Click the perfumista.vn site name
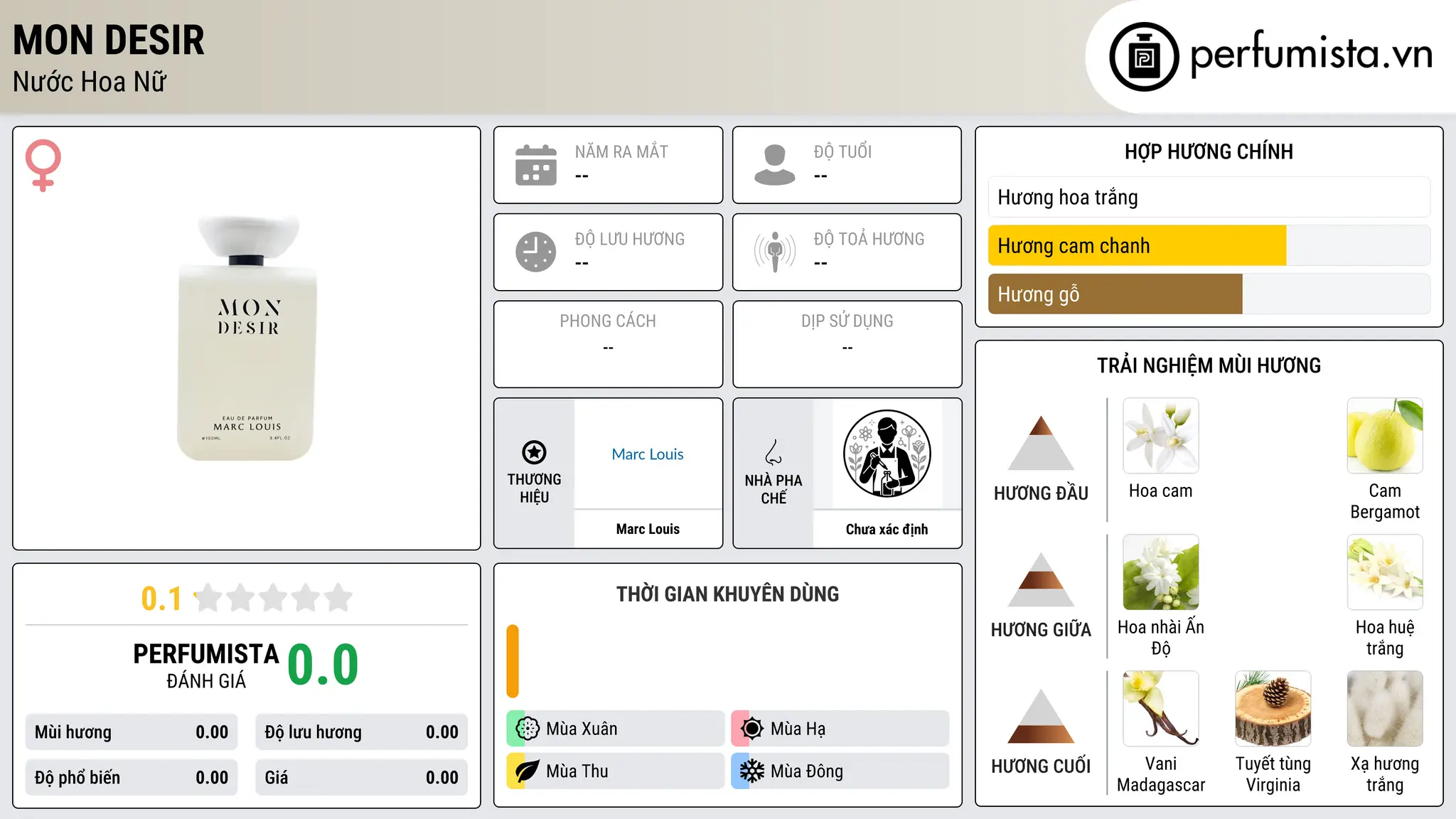1456x819 pixels. 1312,55
